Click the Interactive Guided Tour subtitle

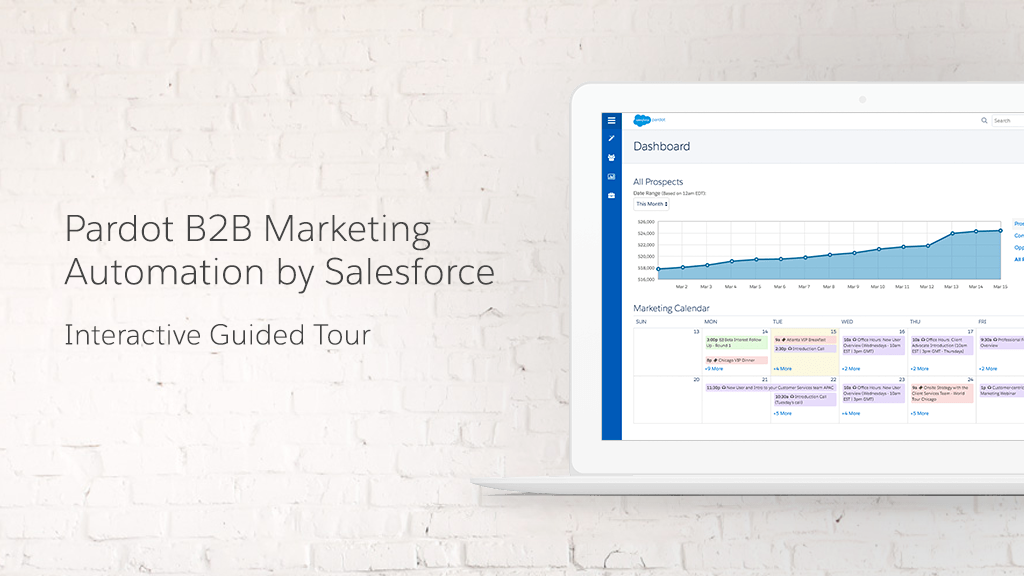click(217, 336)
